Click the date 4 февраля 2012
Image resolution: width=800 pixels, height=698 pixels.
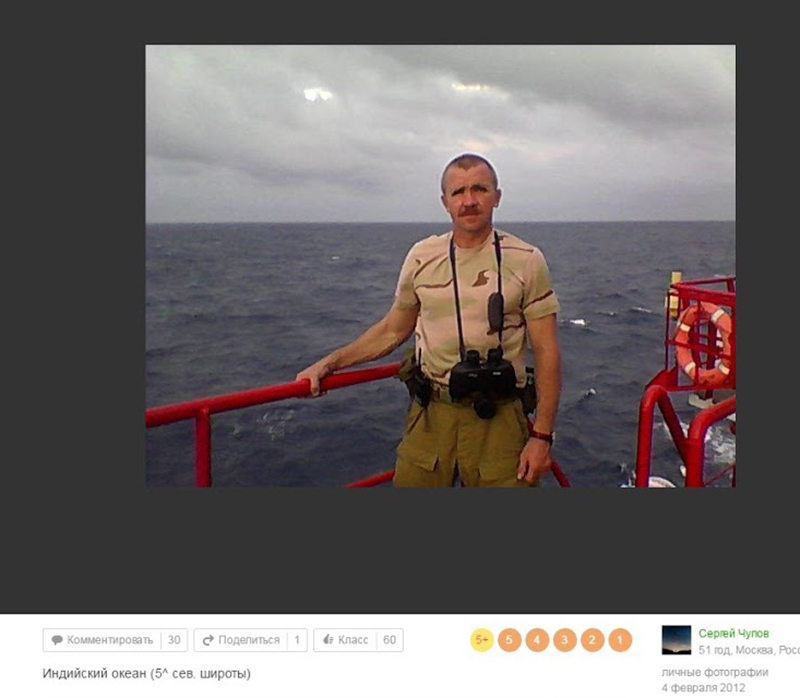click(705, 688)
